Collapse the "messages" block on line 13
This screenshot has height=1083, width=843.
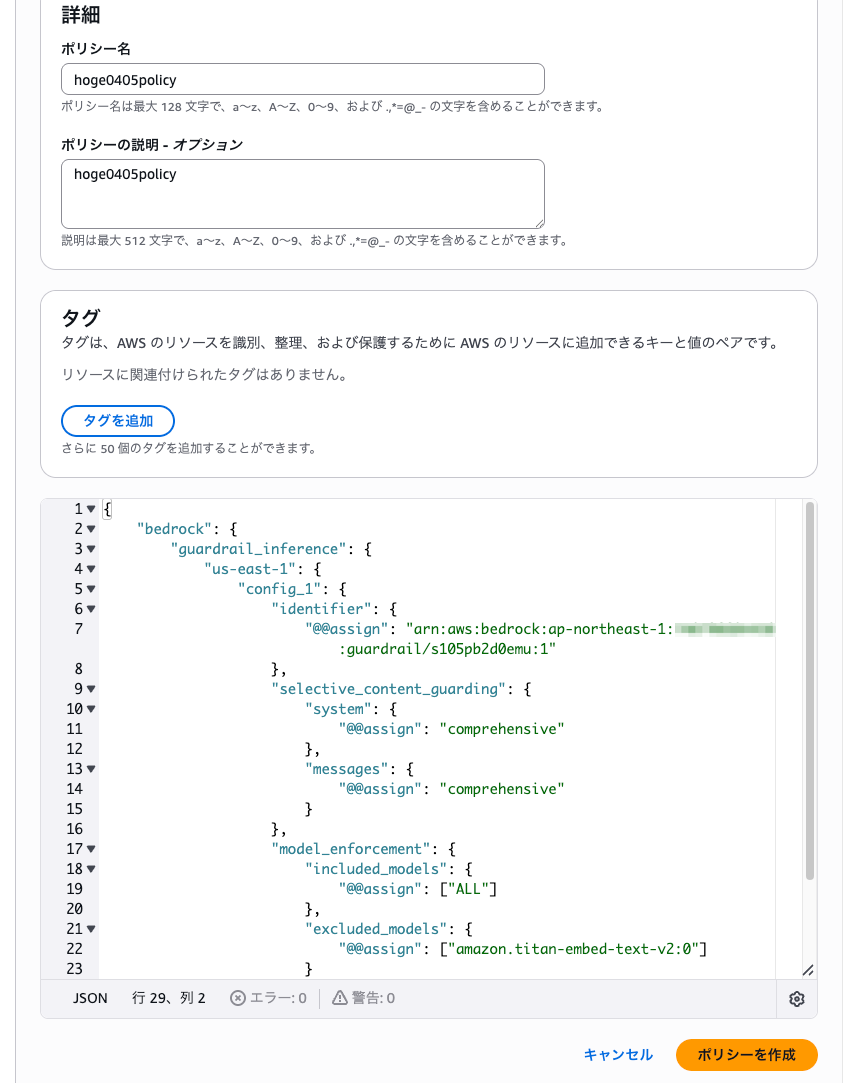click(92, 768)
